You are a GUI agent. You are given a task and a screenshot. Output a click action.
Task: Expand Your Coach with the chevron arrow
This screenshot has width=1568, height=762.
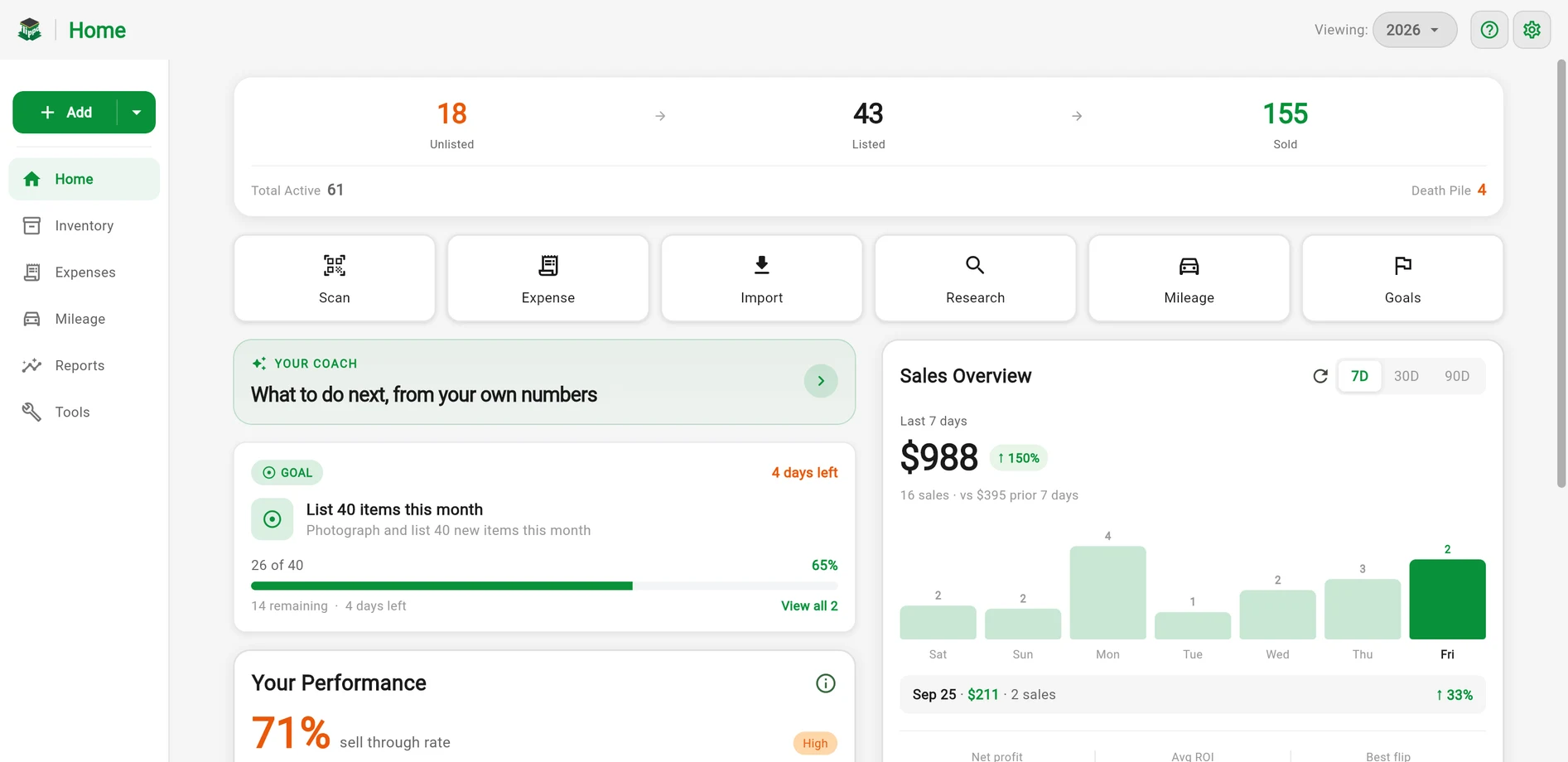(x=821, y=381)
